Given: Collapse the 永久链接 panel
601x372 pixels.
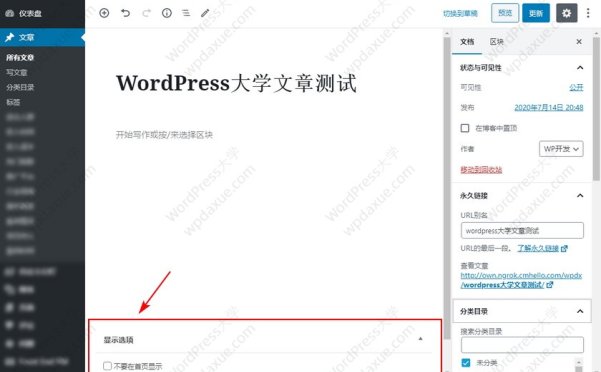Looking at the screenshot, I should tap(580, 195).
